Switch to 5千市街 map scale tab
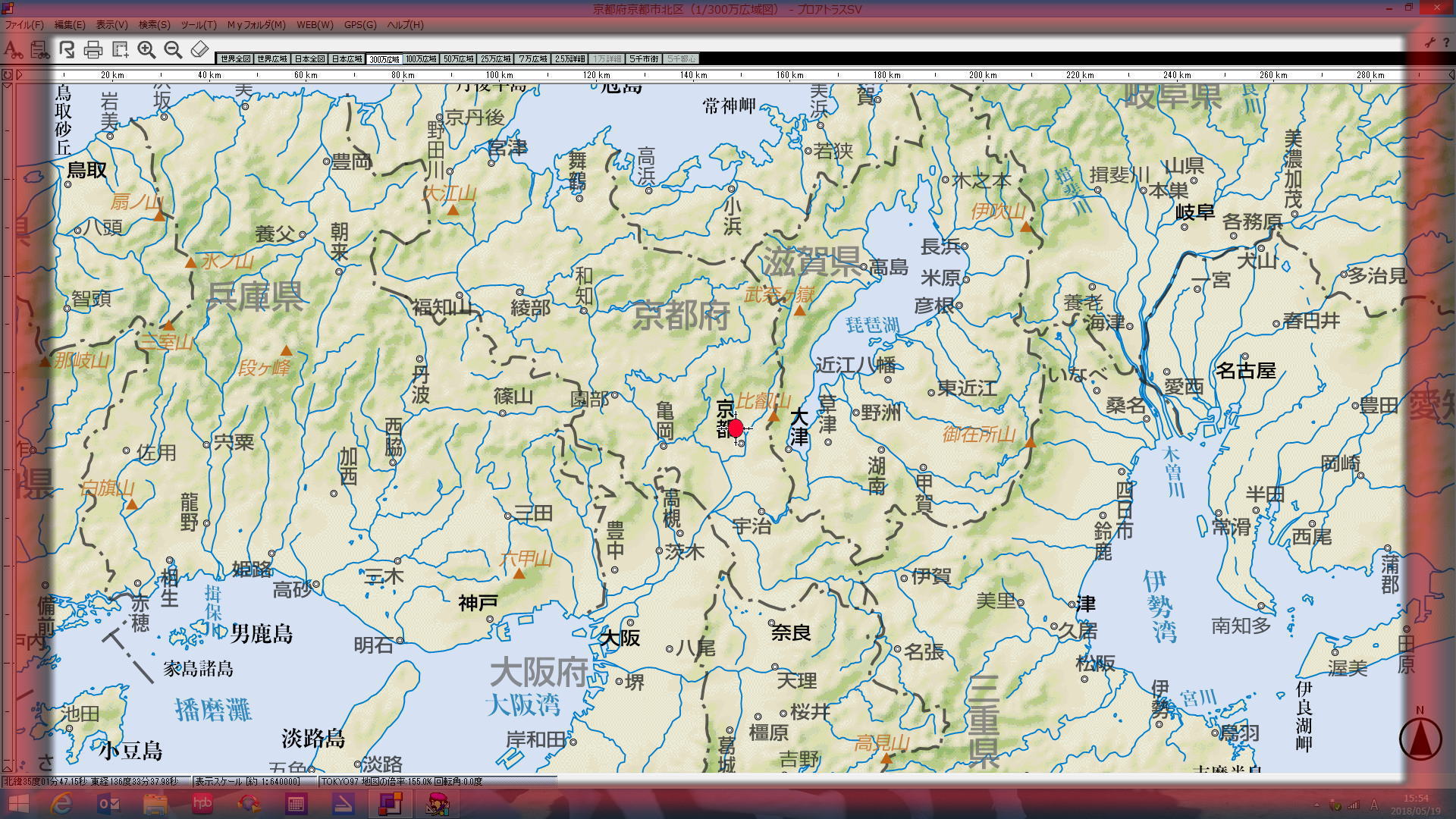Screen dimensions: 1456x819 [644, 59]
